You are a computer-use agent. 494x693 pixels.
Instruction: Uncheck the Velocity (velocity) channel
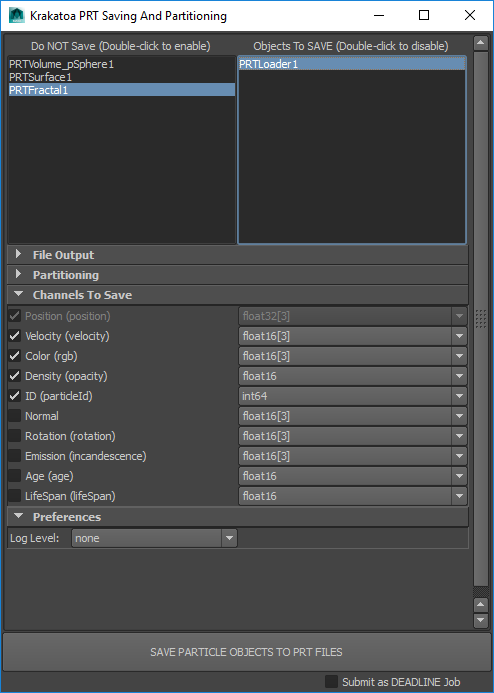[x=15, y=336]
